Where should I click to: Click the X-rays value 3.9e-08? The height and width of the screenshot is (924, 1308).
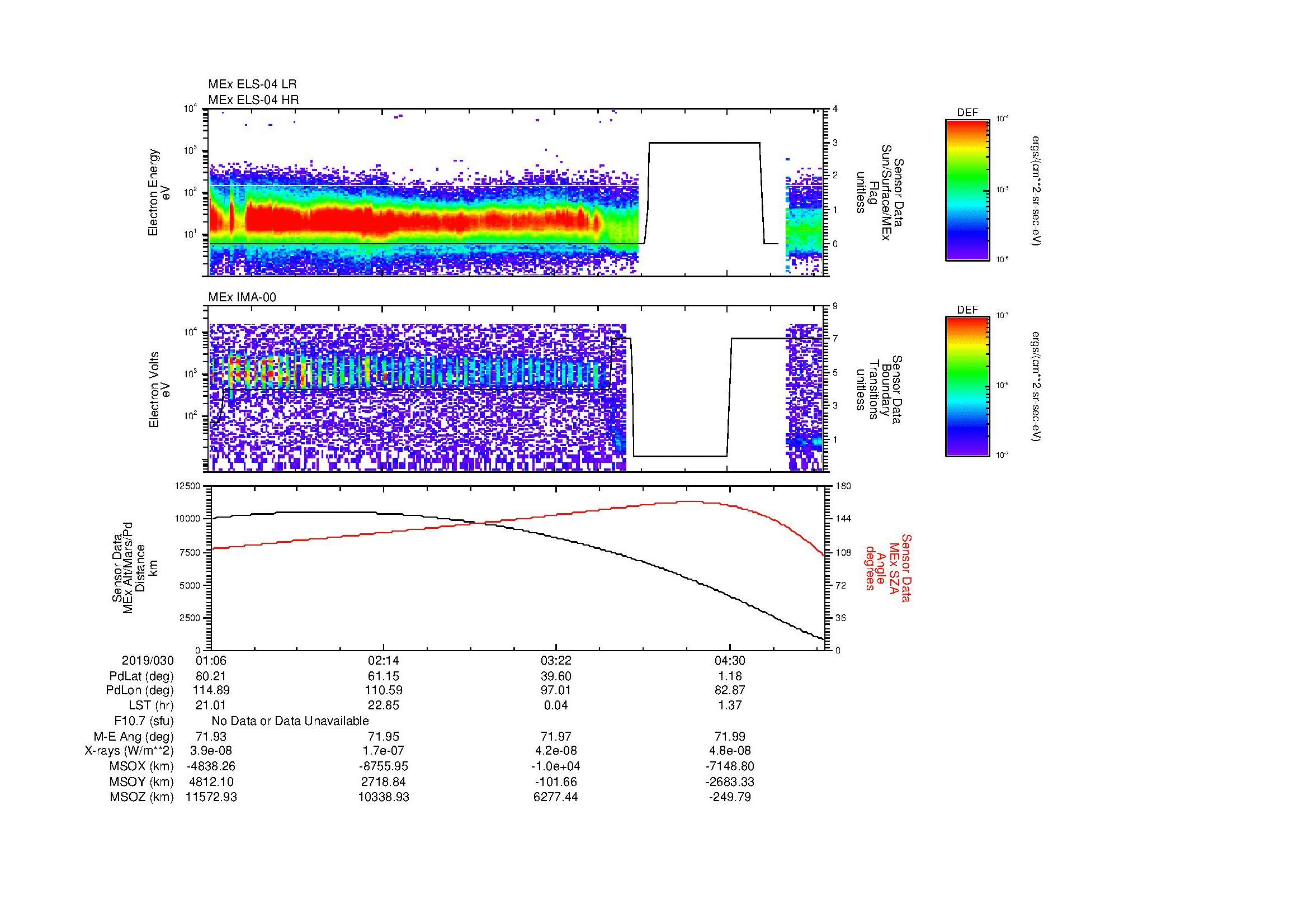pos(211,751)
